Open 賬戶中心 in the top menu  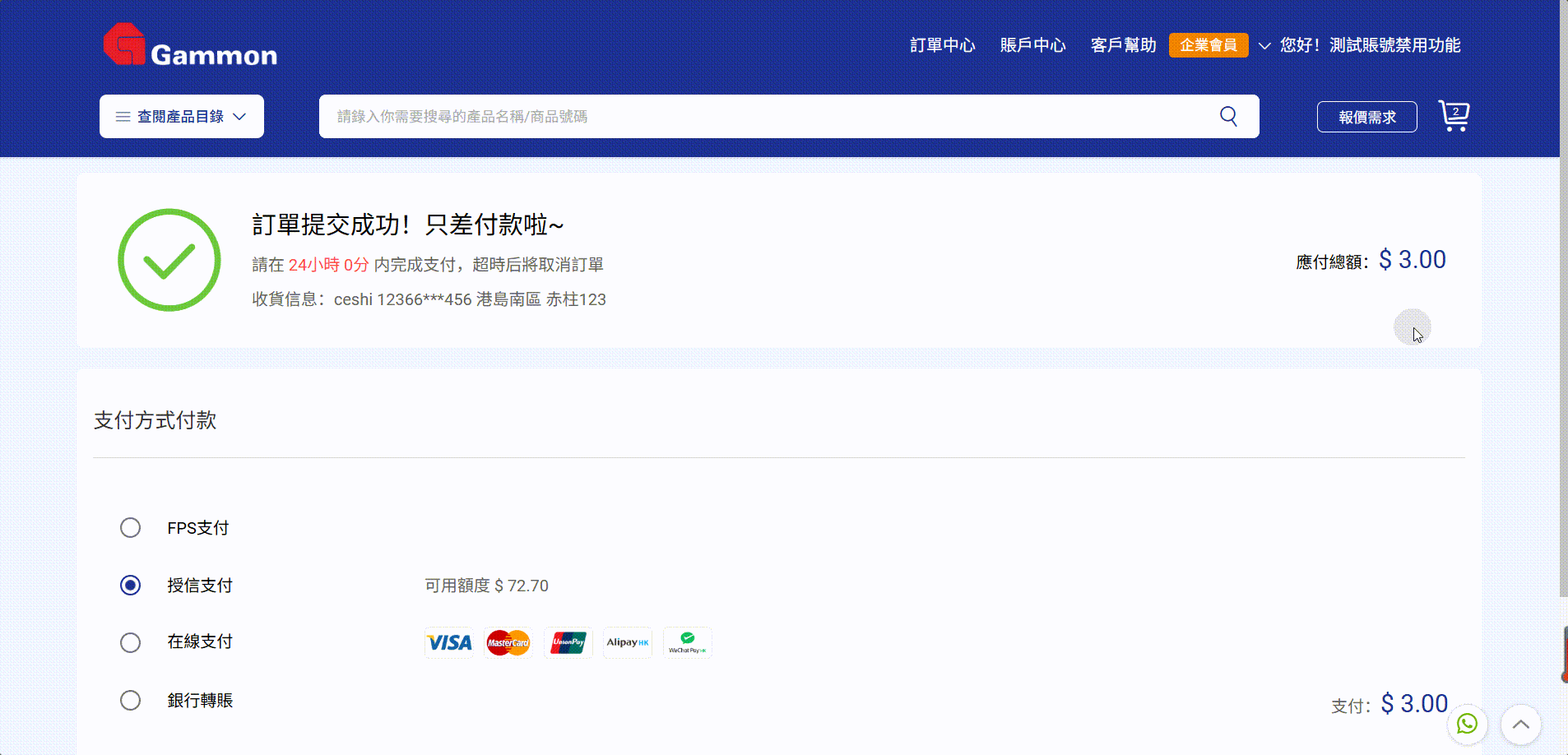coord(1032,45)
